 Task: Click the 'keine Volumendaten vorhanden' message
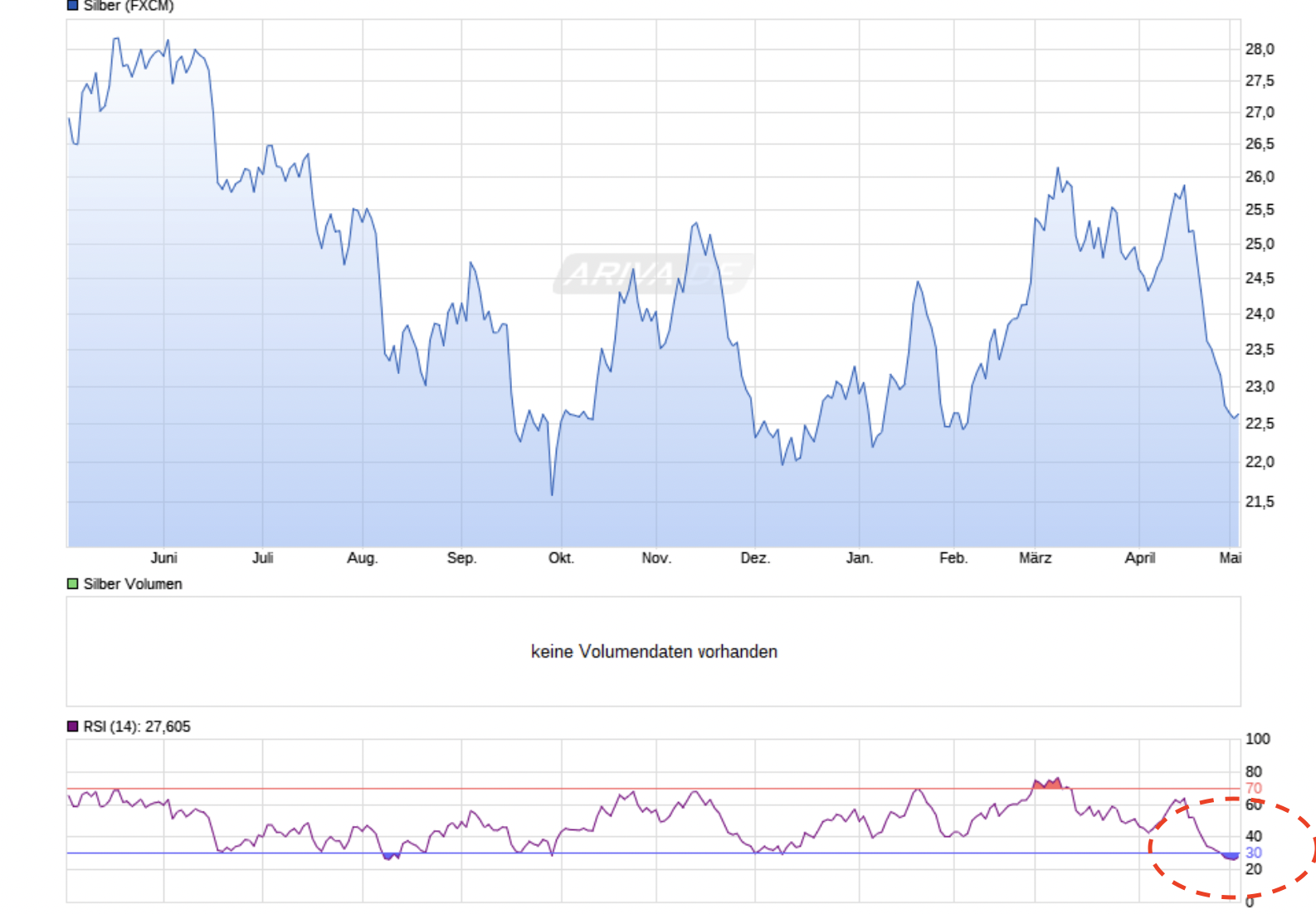654,652
